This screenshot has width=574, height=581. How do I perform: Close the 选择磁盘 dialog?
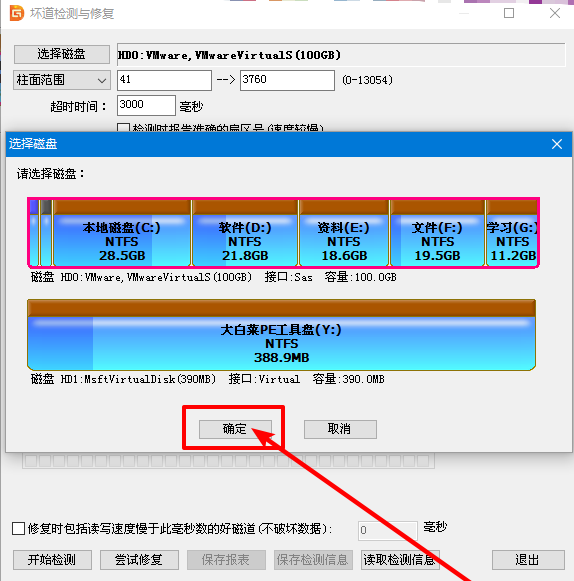coord(557,144)
